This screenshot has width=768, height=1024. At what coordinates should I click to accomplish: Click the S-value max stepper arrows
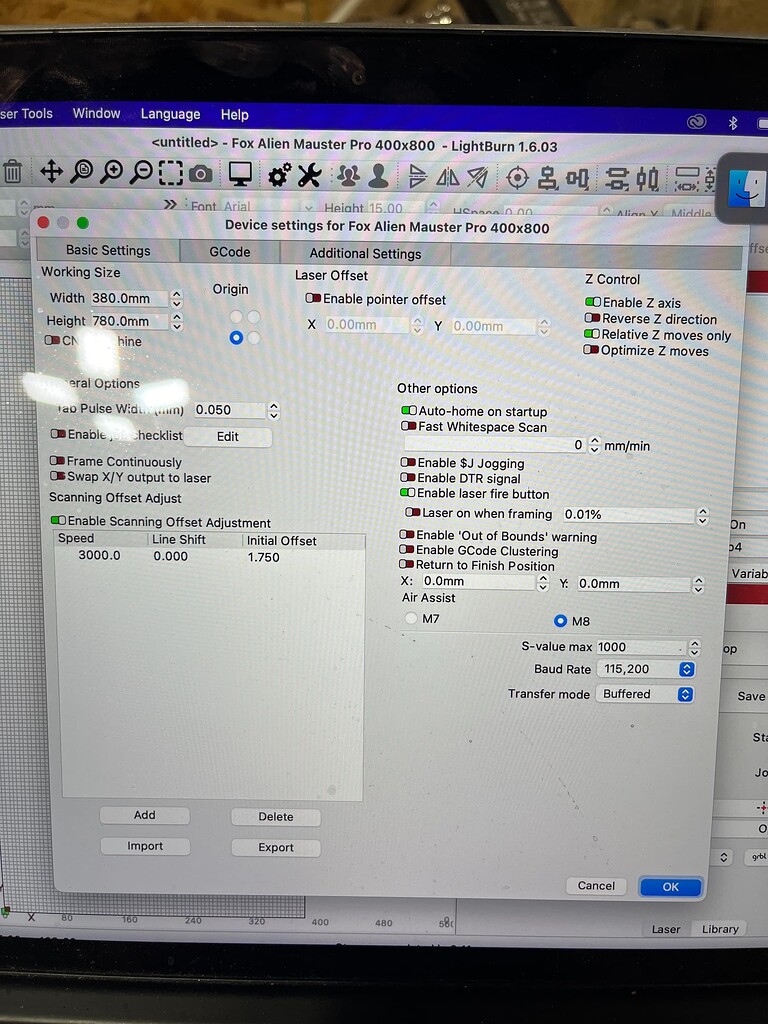[695, 647]
